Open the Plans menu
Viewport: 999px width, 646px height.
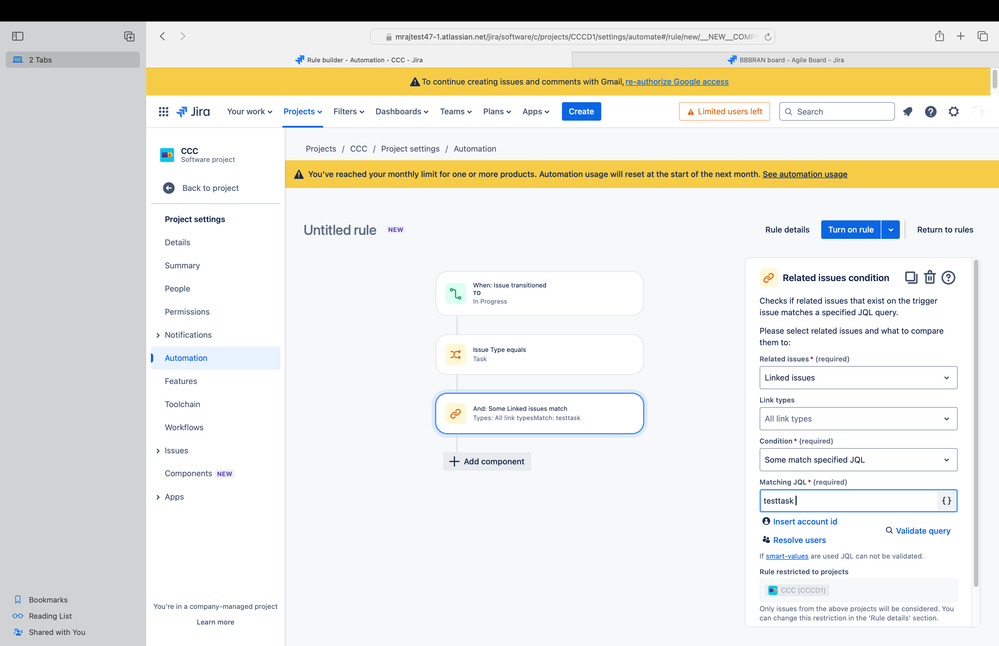pos(497,111)
